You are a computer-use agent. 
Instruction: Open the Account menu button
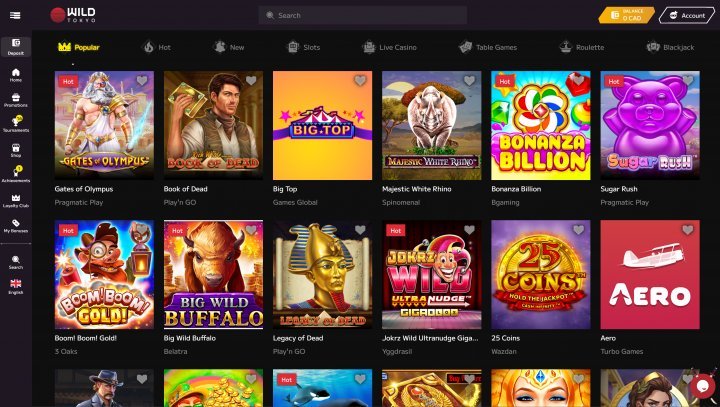click(687, 15)
